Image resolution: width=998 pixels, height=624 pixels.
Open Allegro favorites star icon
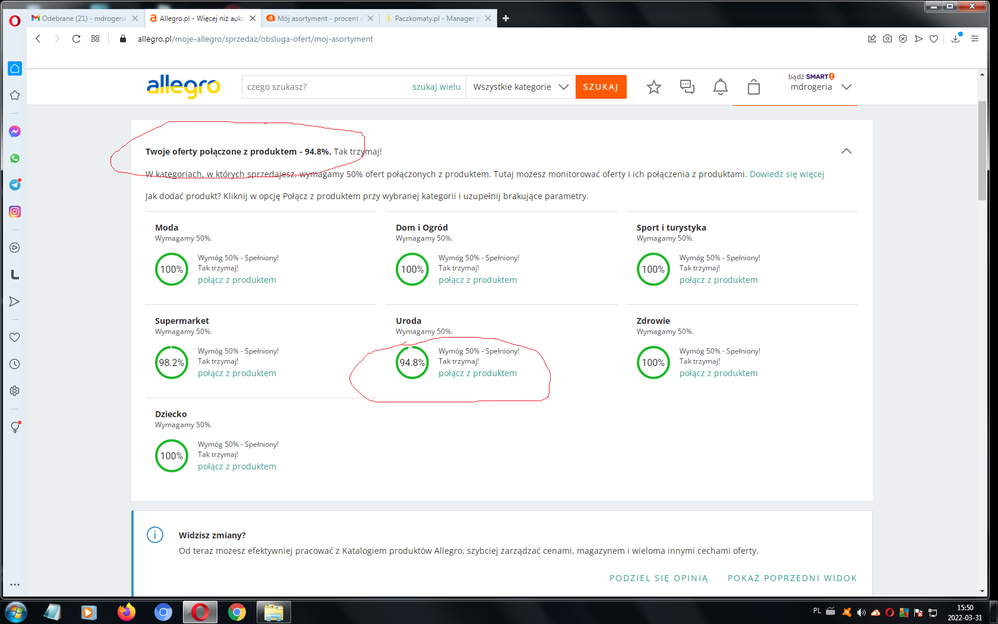pyautogui.click(x=654, y=87)
